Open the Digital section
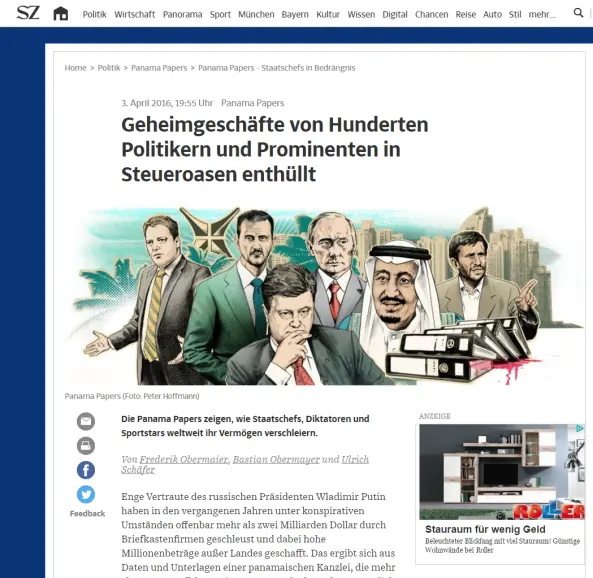The height and width of the screenshot is (578, 593). coord(395,14)
